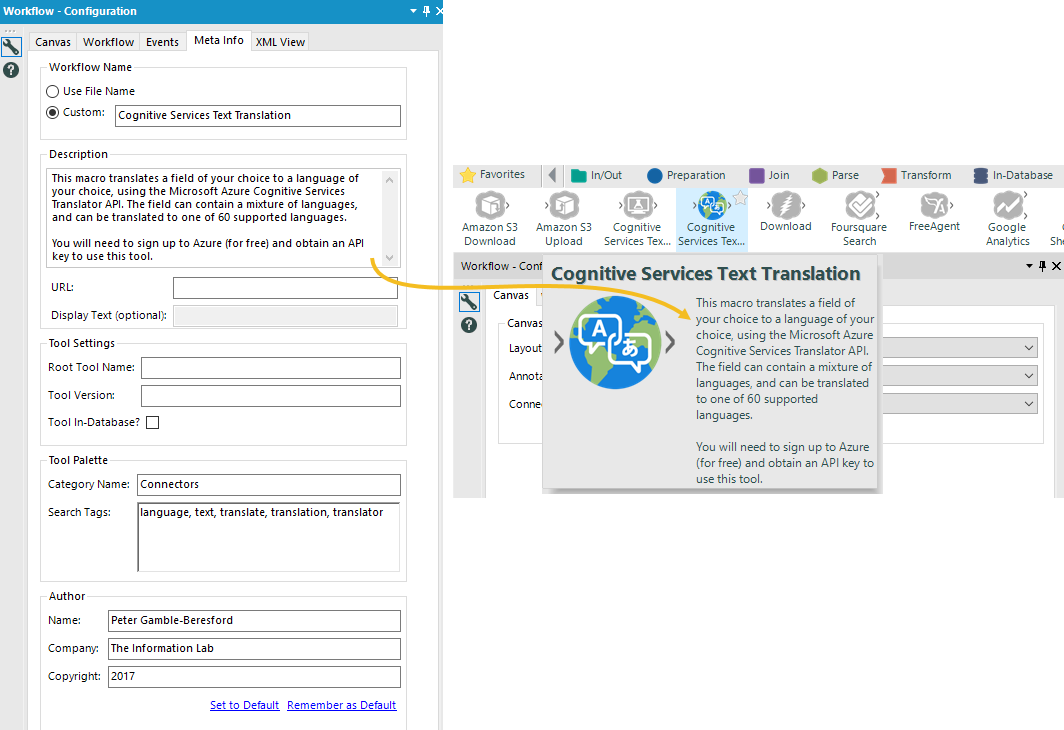This screenshot has height=730, width=1064.
Task: Select the Foursquare Search tool
Action: coord(859,219)
